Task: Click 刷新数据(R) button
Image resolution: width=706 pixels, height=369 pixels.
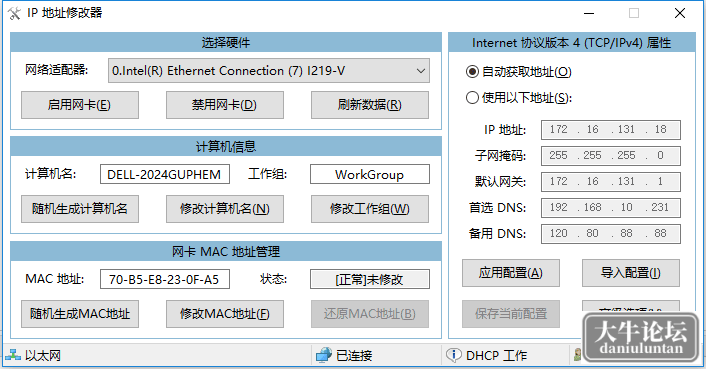Action: pos(370,105)
